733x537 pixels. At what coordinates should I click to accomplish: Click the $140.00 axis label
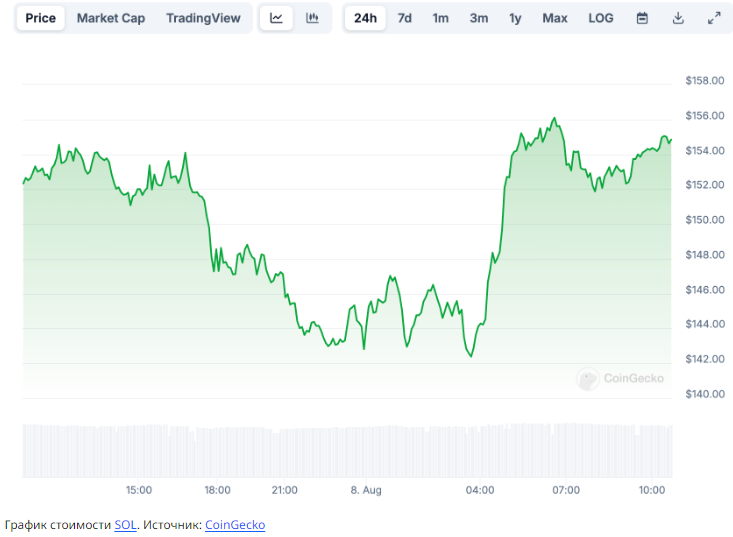[x=704, y=394]
